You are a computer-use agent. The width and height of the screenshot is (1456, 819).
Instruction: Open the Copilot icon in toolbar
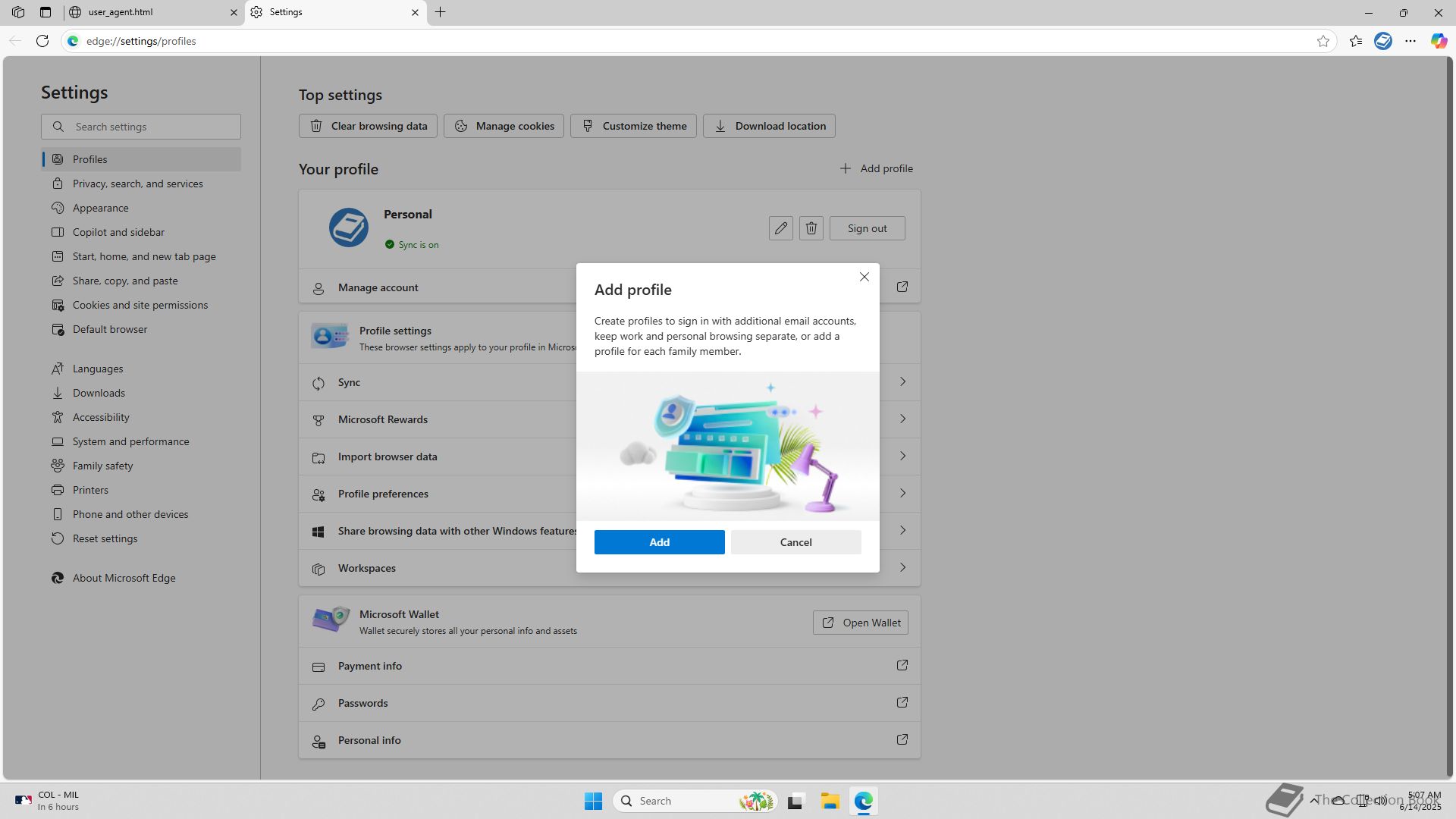tap(1439, 41)
